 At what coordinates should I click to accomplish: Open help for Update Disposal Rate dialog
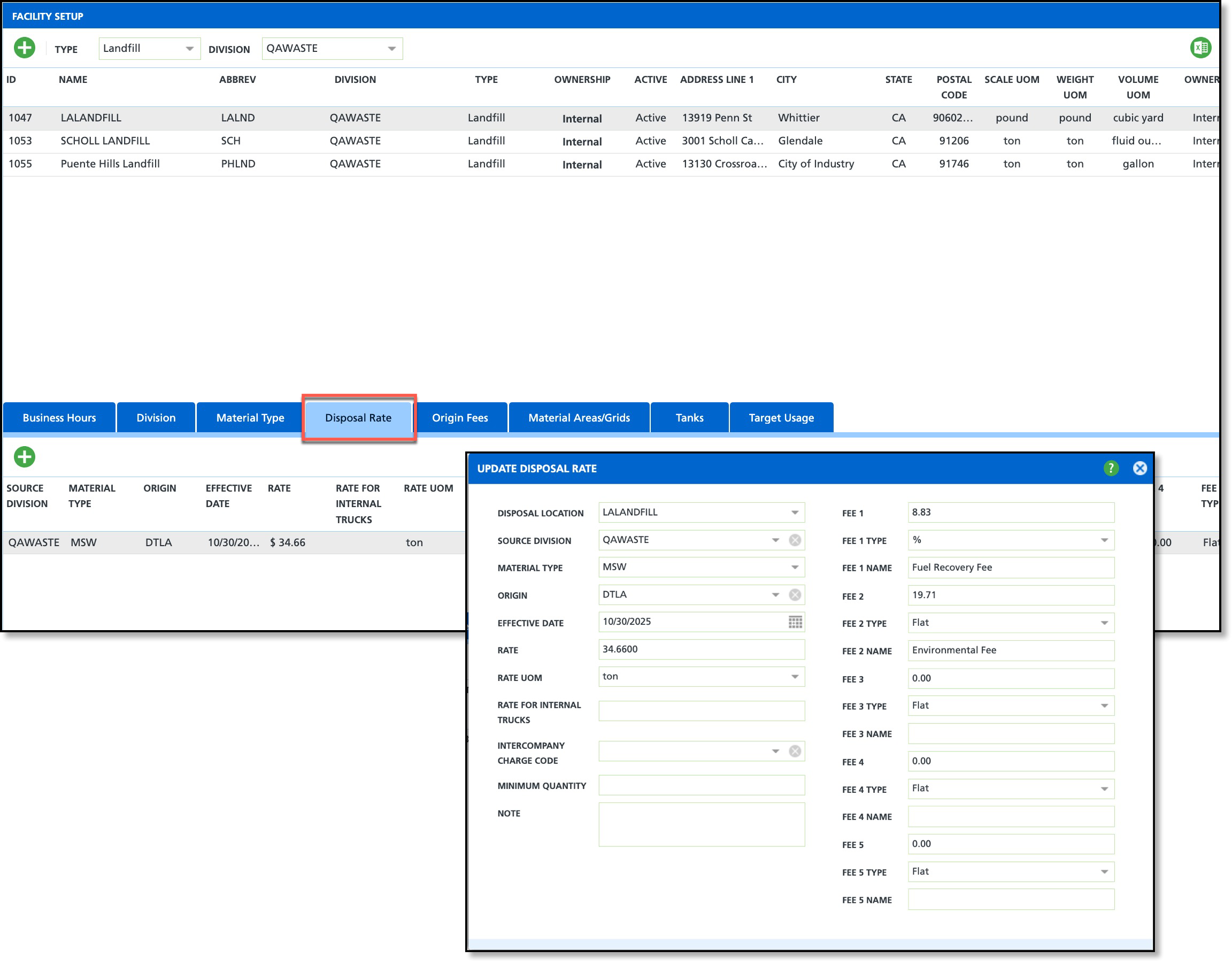click(x=1111, y=469)
